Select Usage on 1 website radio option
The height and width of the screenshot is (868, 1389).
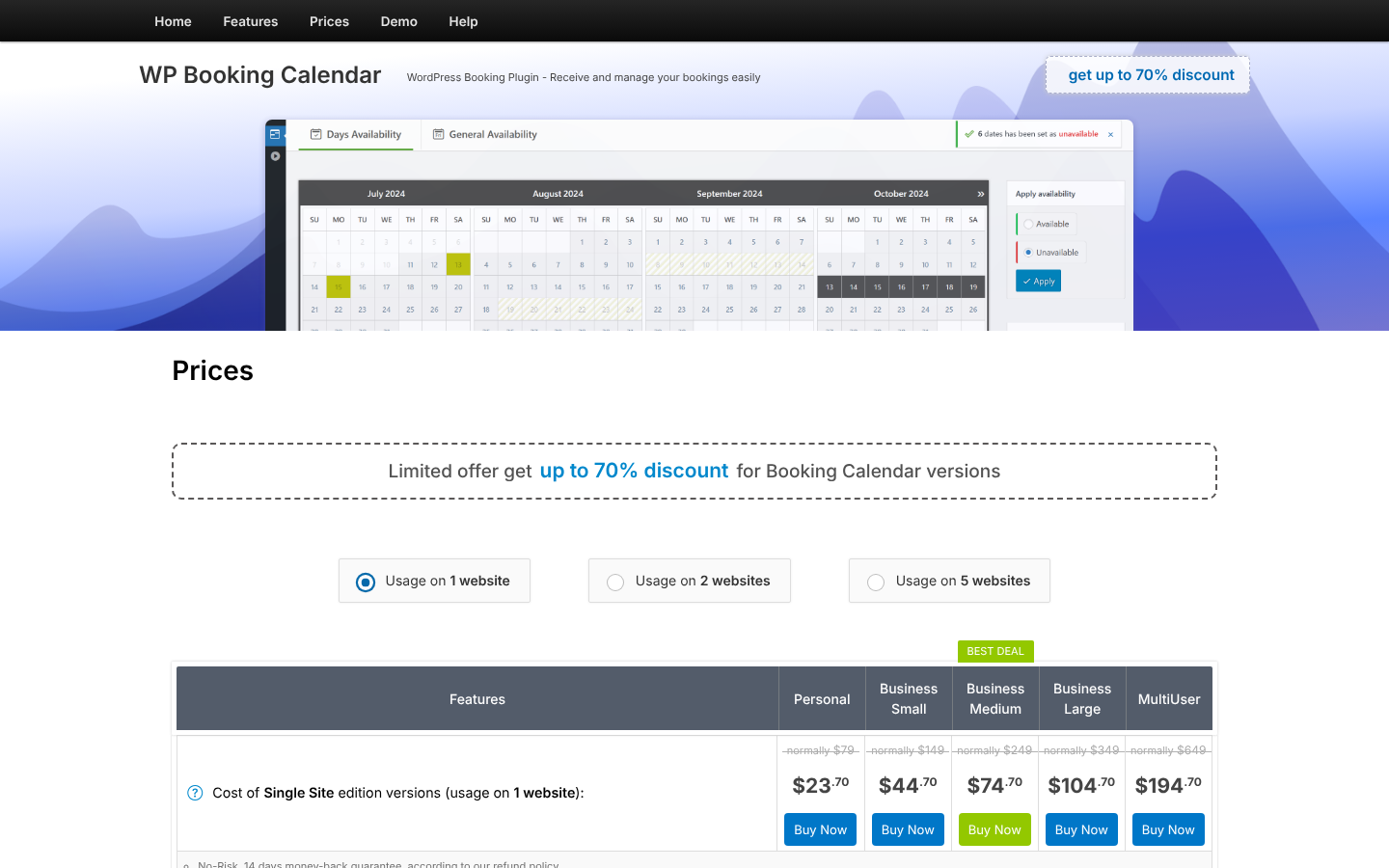pyautogui.click(x=434, y=581)
